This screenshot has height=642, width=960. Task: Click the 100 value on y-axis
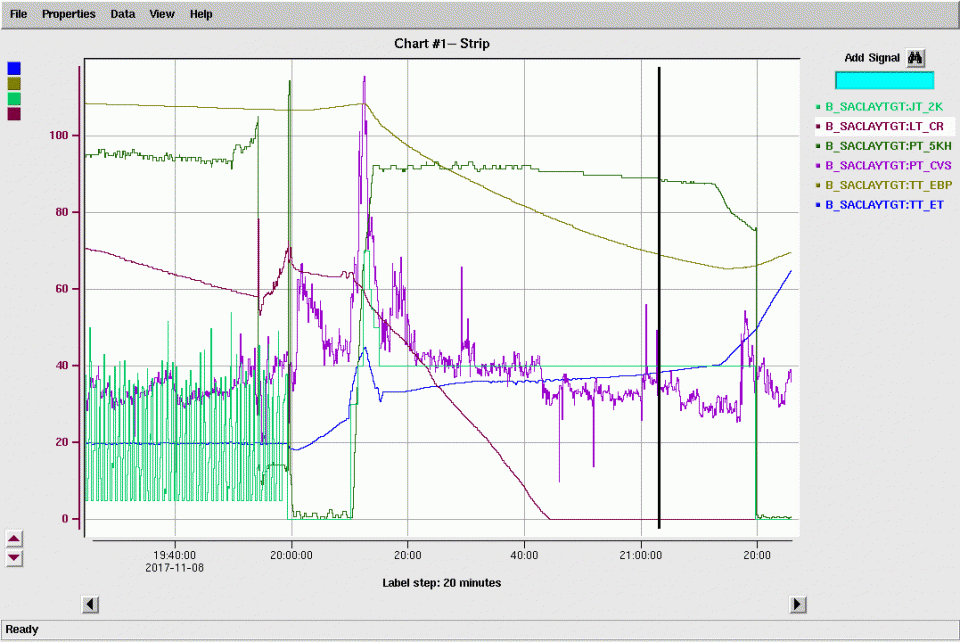coord(59,135)
